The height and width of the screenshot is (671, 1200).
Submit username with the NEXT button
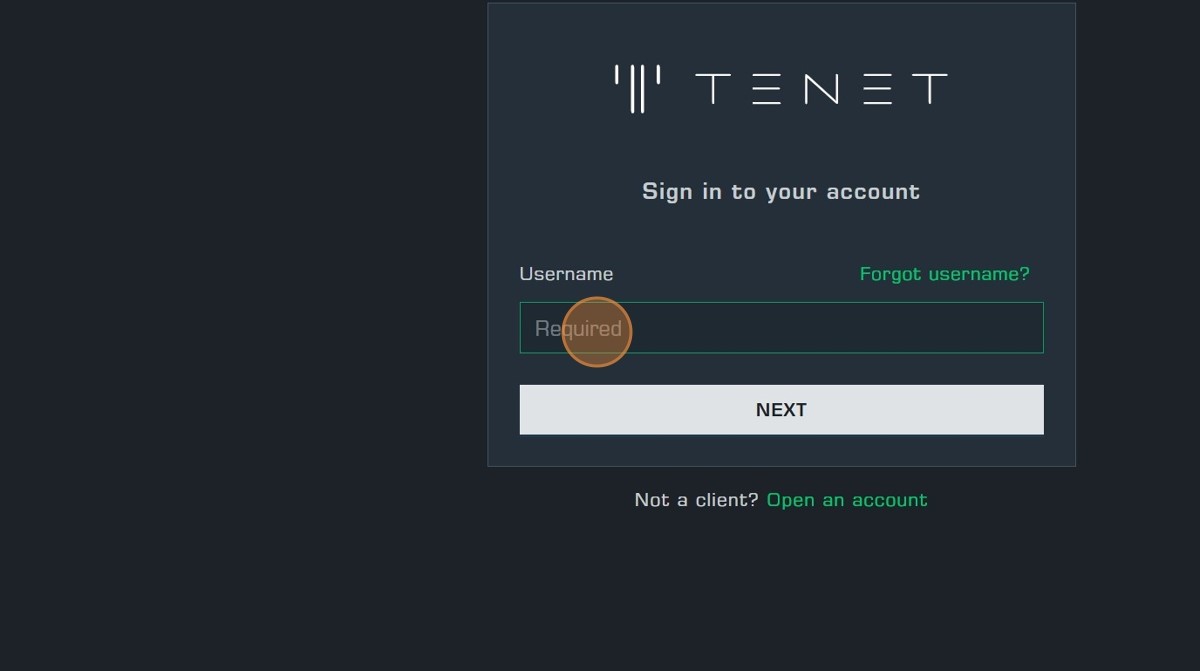tap(781, 410)
